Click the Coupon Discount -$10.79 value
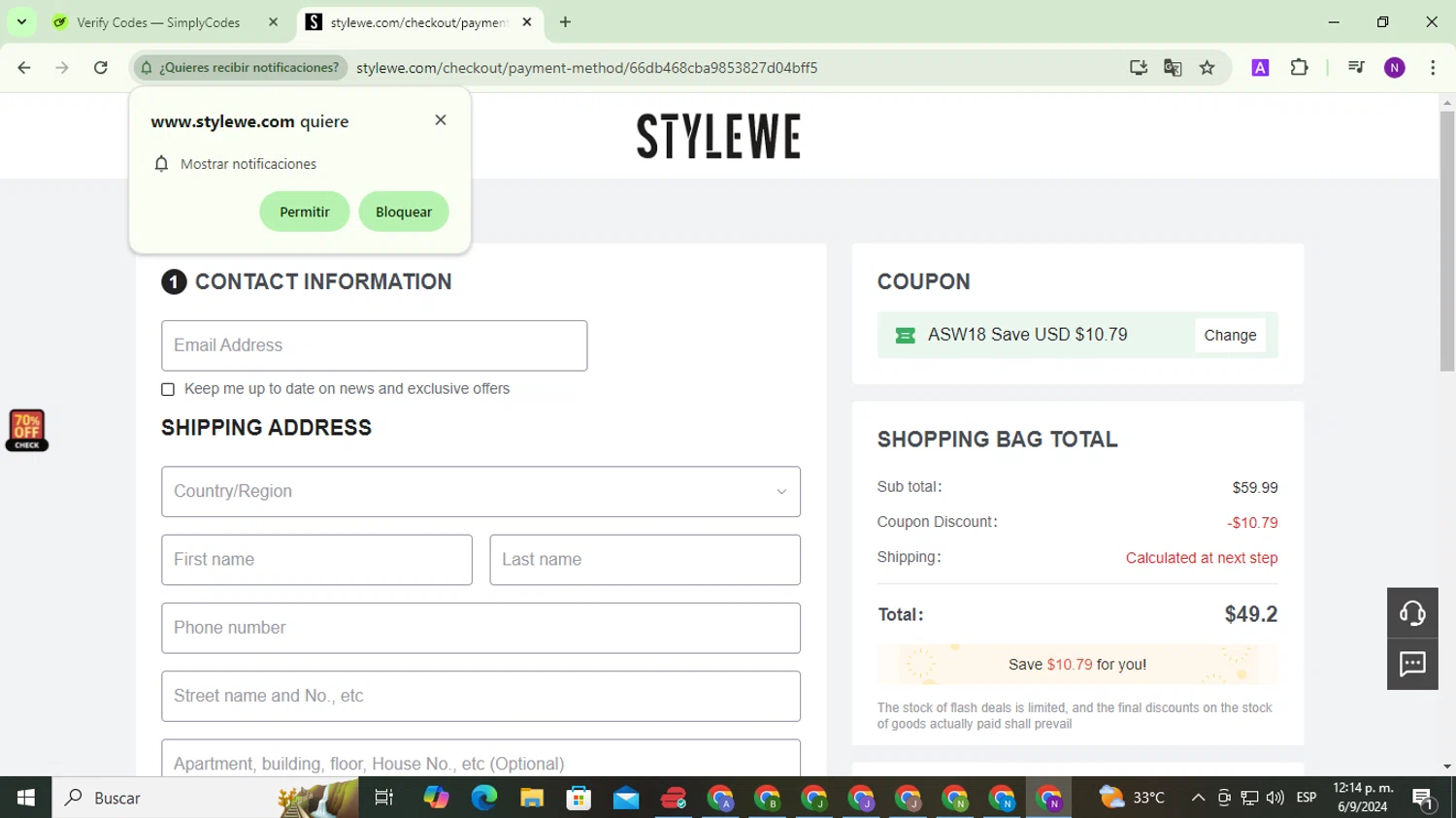 (x=1252, y=523)
